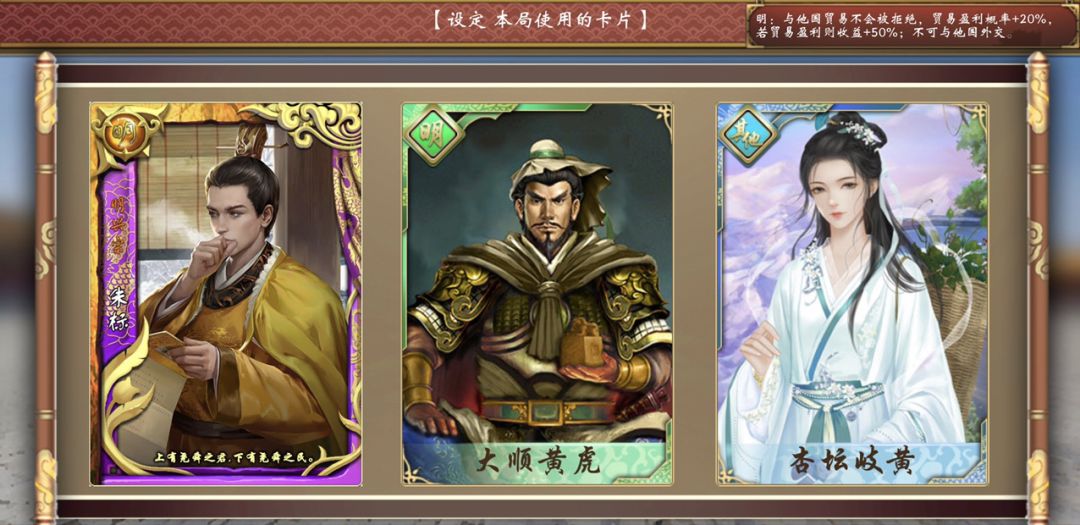The image size is (1080, 525).
Task: Select the 朱标 emperor card
Action: [226, 294]
